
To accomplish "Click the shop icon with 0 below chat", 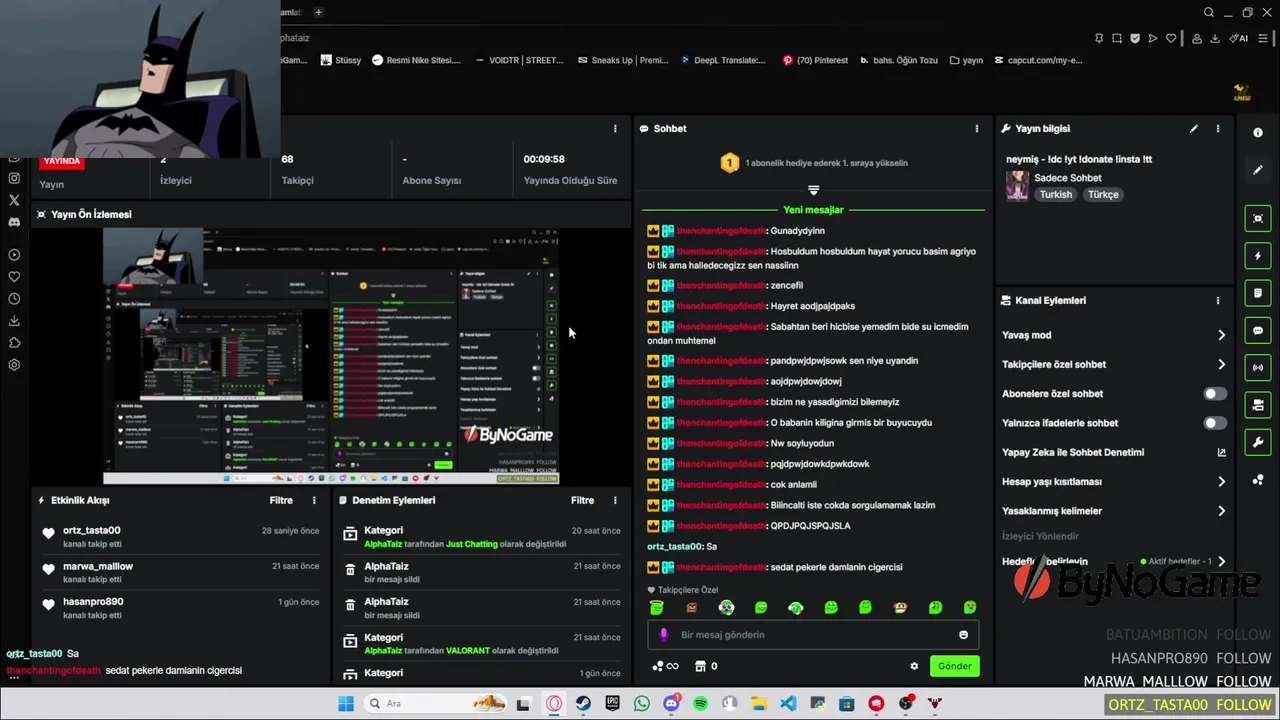I will point(706,666).
